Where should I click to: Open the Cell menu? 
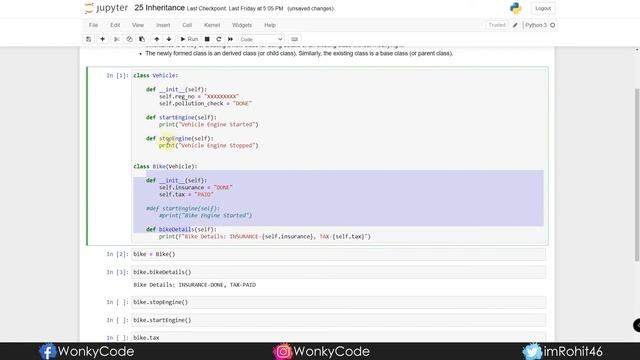click(187, 25)
